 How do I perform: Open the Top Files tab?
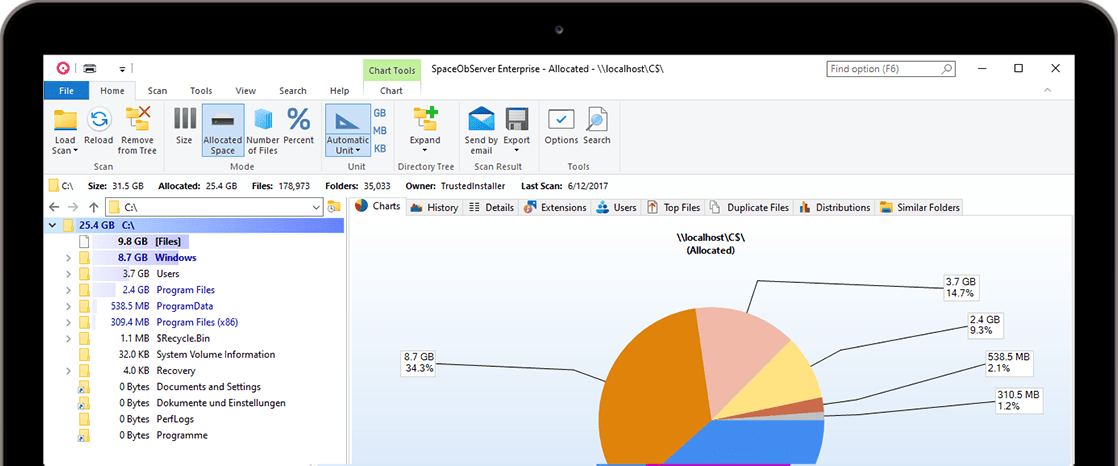674,207
